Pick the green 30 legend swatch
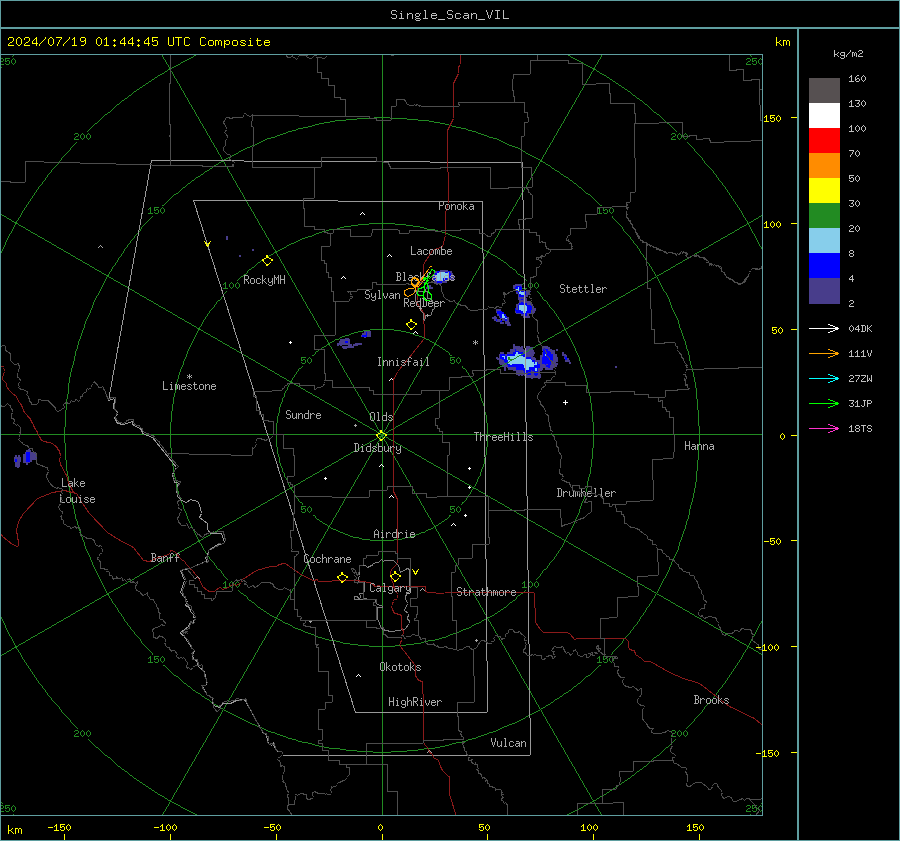This screenshot has width=900, height=841. click(824, 215)
